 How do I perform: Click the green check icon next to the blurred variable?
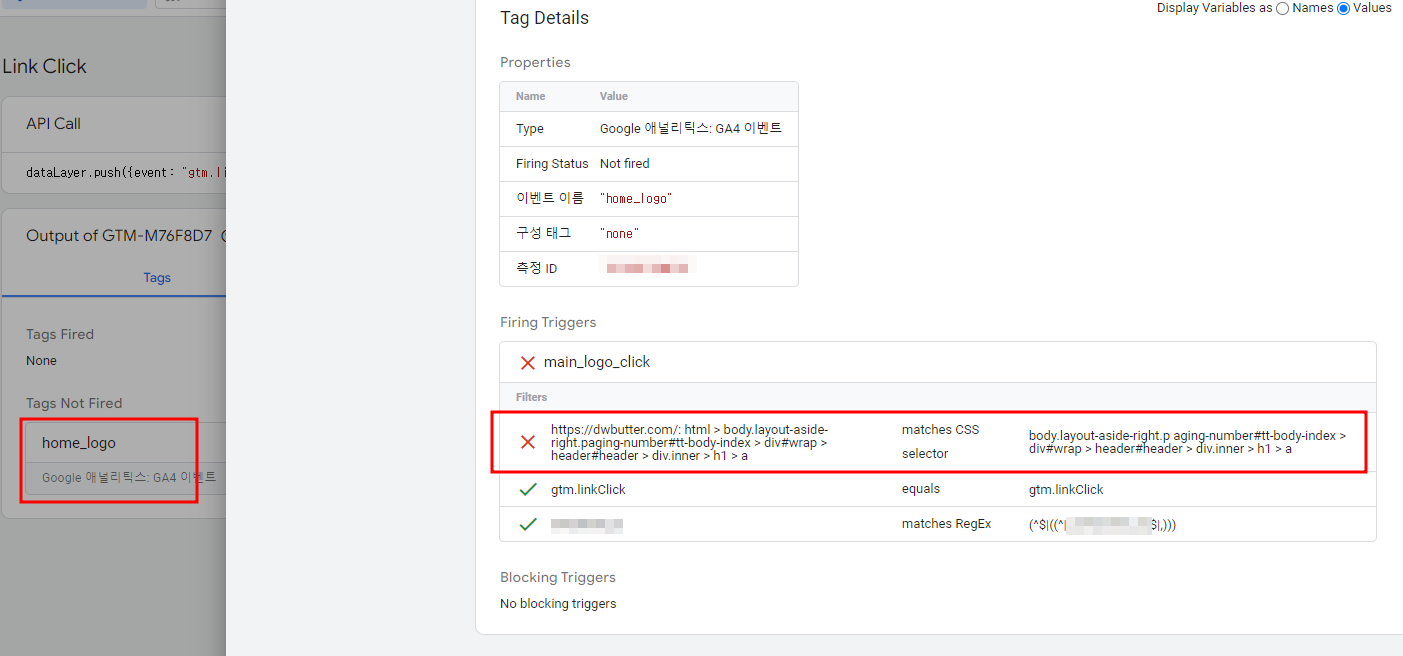528,523
